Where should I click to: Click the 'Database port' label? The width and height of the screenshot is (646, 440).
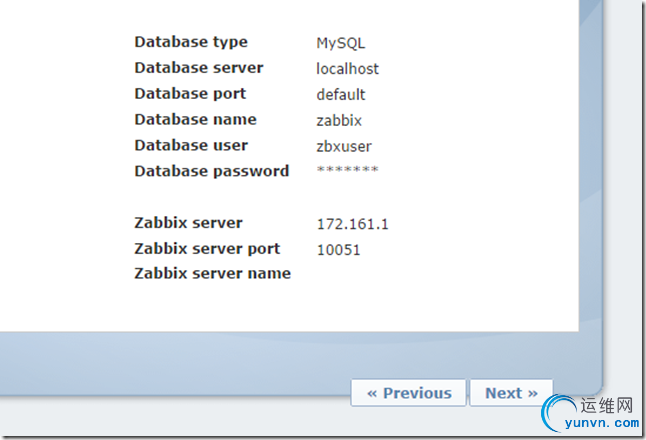tap(190, 94)
